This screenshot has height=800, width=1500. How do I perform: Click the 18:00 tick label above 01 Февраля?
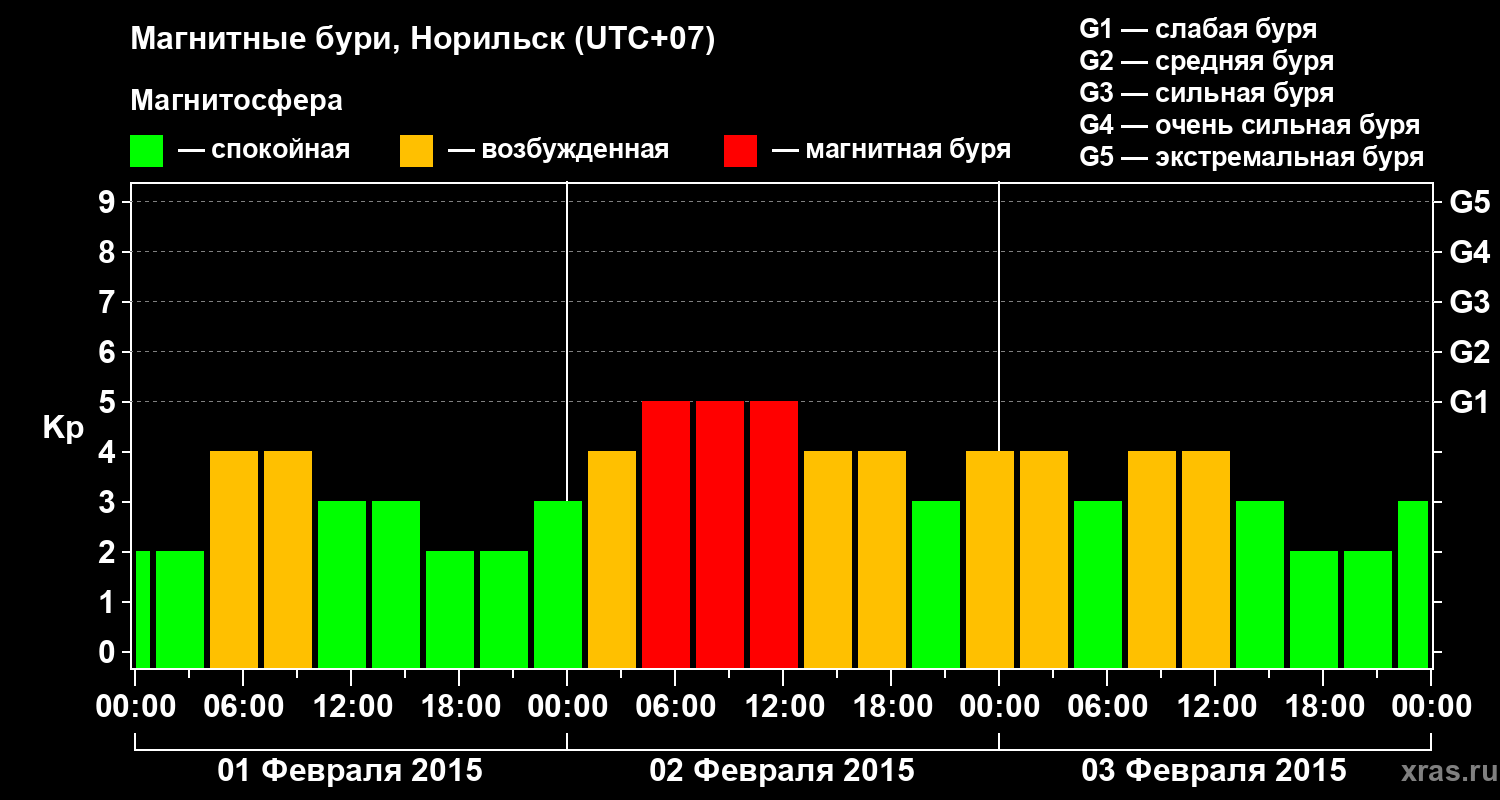[x=459, y=707]
